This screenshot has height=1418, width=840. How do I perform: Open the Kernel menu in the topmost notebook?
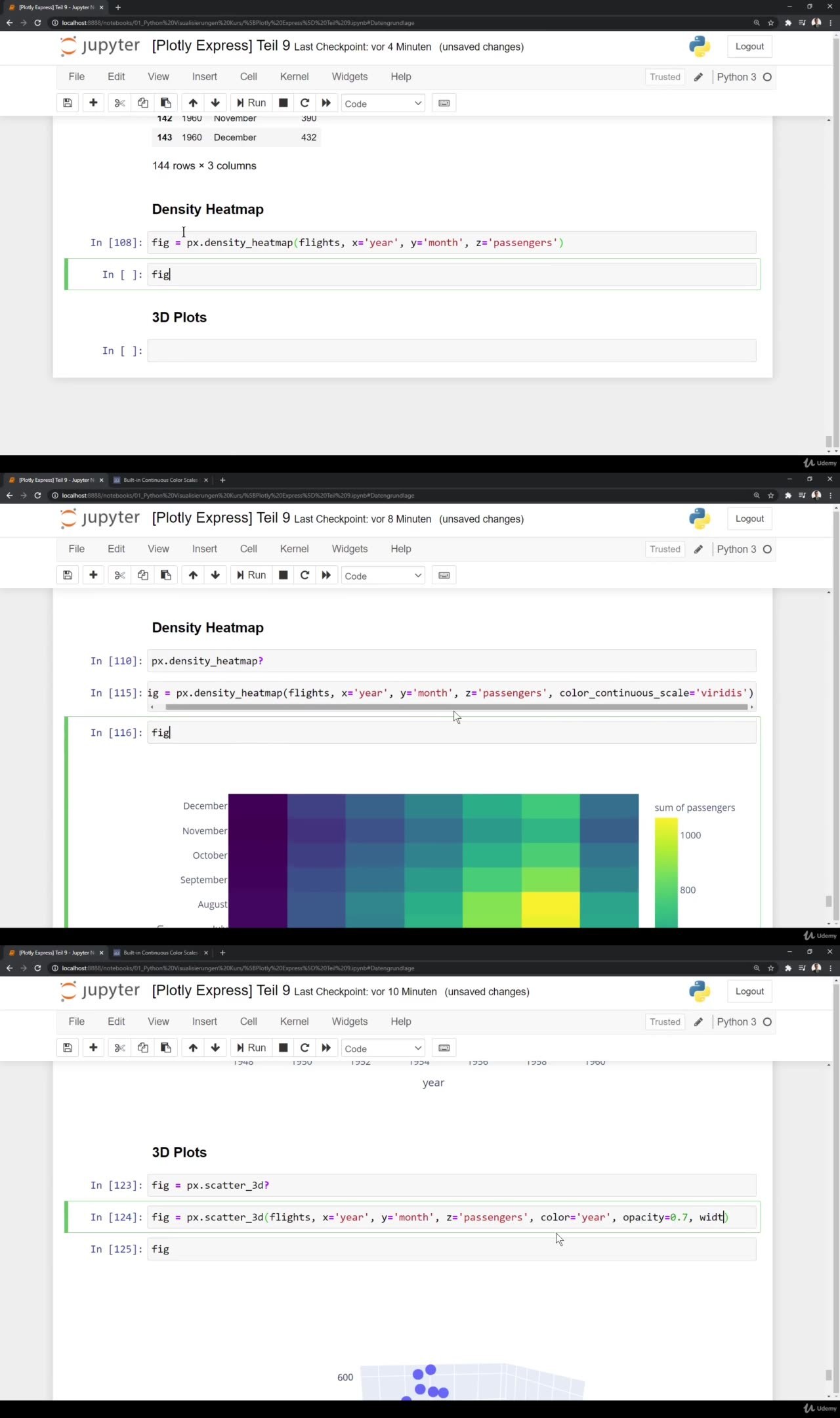pyautogui.click(x=294, y=77)
